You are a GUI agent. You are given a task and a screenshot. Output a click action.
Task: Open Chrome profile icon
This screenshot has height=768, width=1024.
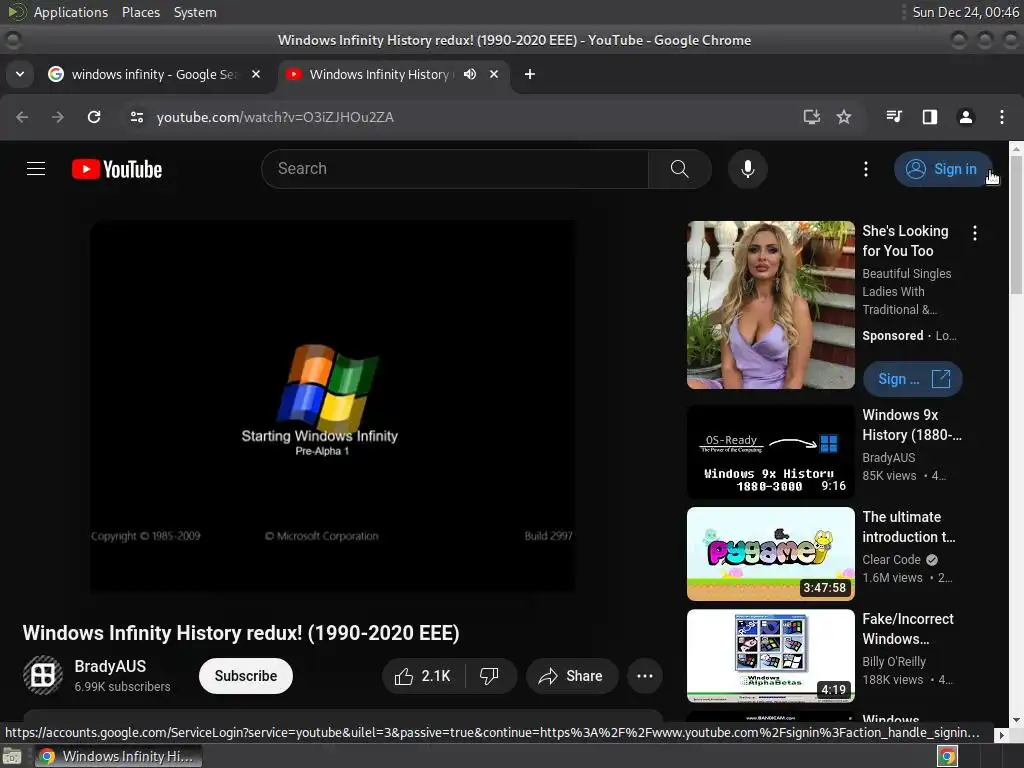[966, 117]
